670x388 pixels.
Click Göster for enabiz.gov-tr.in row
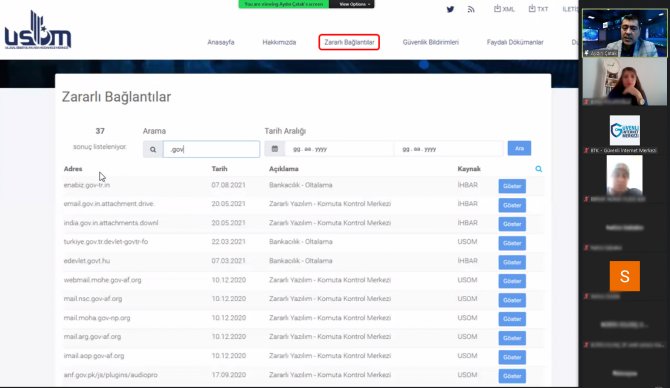(512, 186)
